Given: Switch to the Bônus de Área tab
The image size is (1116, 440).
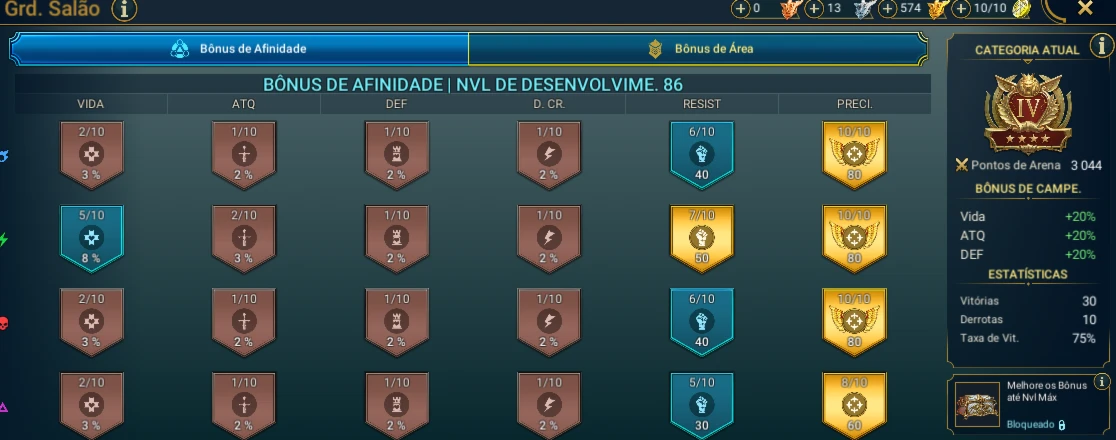Looking at the screenshot, I should coord(698,48).
